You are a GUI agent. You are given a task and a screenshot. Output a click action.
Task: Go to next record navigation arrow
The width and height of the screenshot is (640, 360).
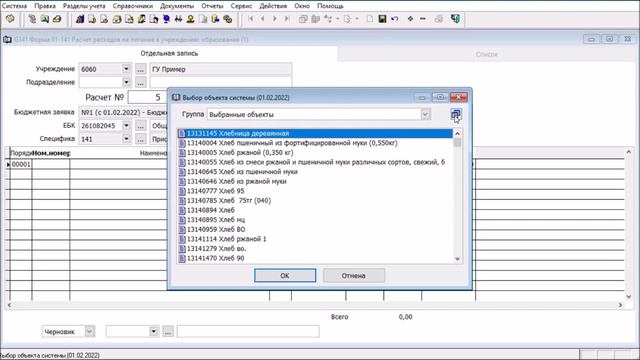tap(275, 19)
